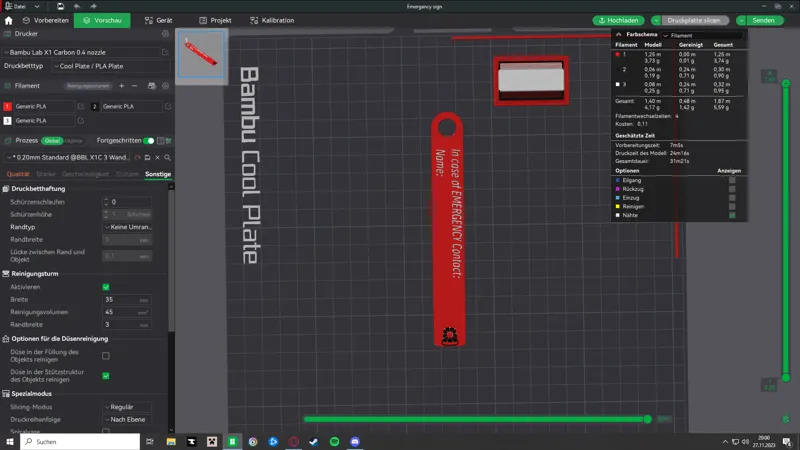Click the horizontal move slider handle at bottom

[647, 419]
